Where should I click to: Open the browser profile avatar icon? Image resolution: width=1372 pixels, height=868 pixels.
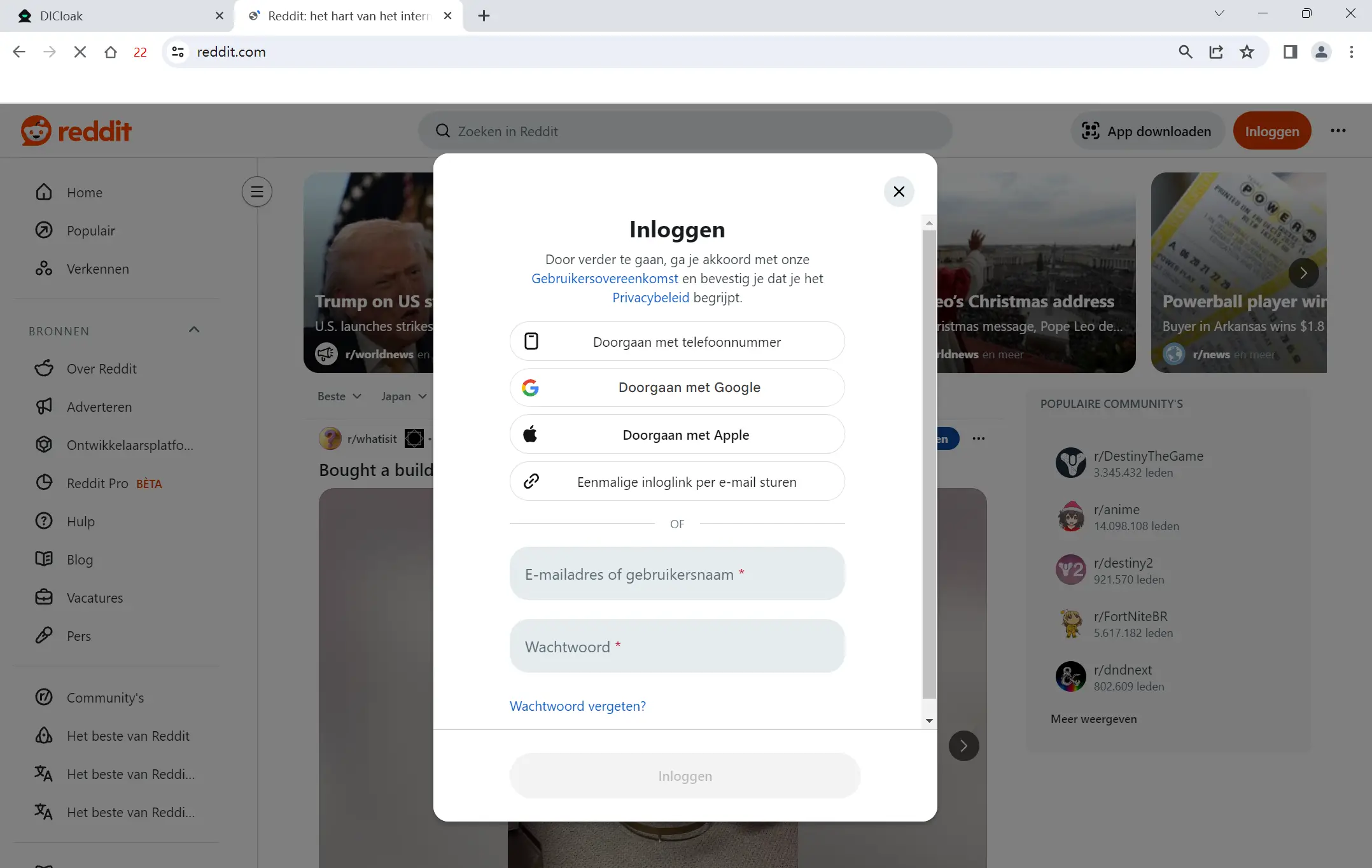pyautogui.click(x=1321, y=52)
